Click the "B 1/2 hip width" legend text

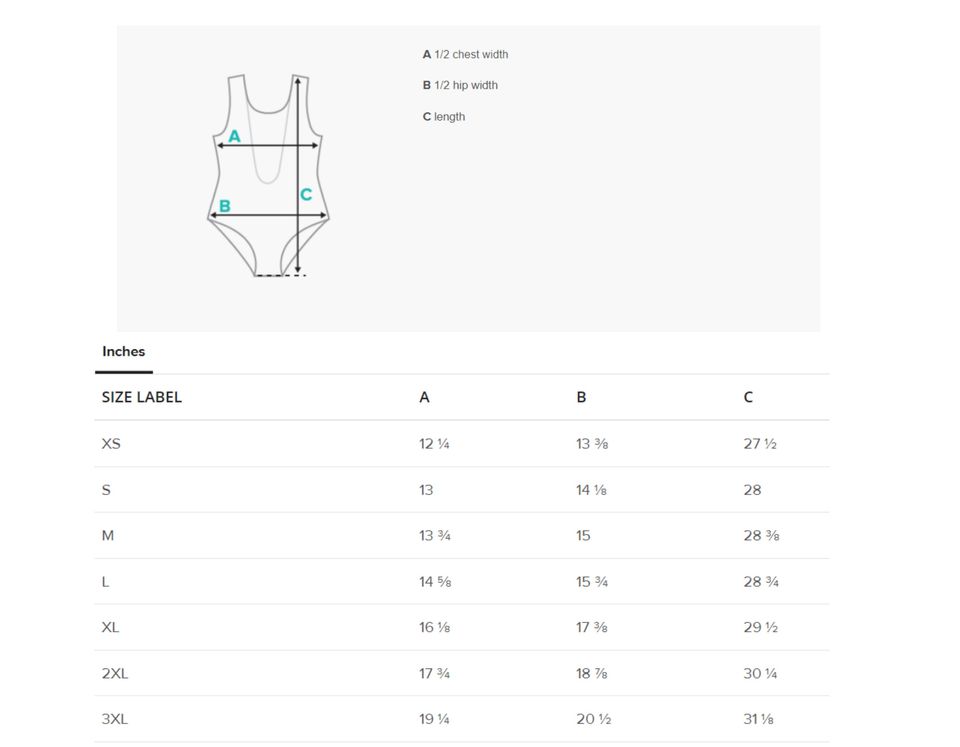point(460,86)
